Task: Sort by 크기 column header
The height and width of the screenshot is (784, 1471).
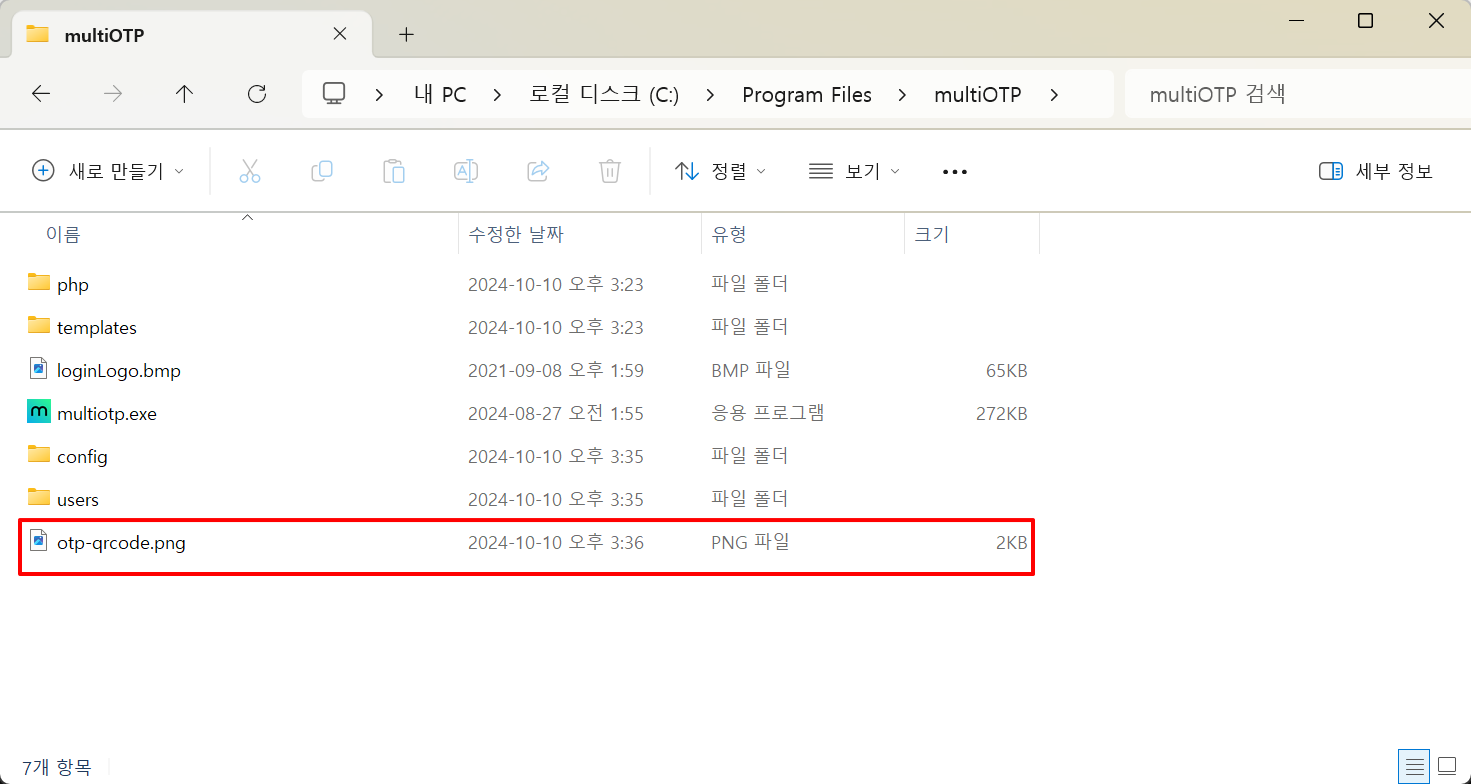Action: 931,235
